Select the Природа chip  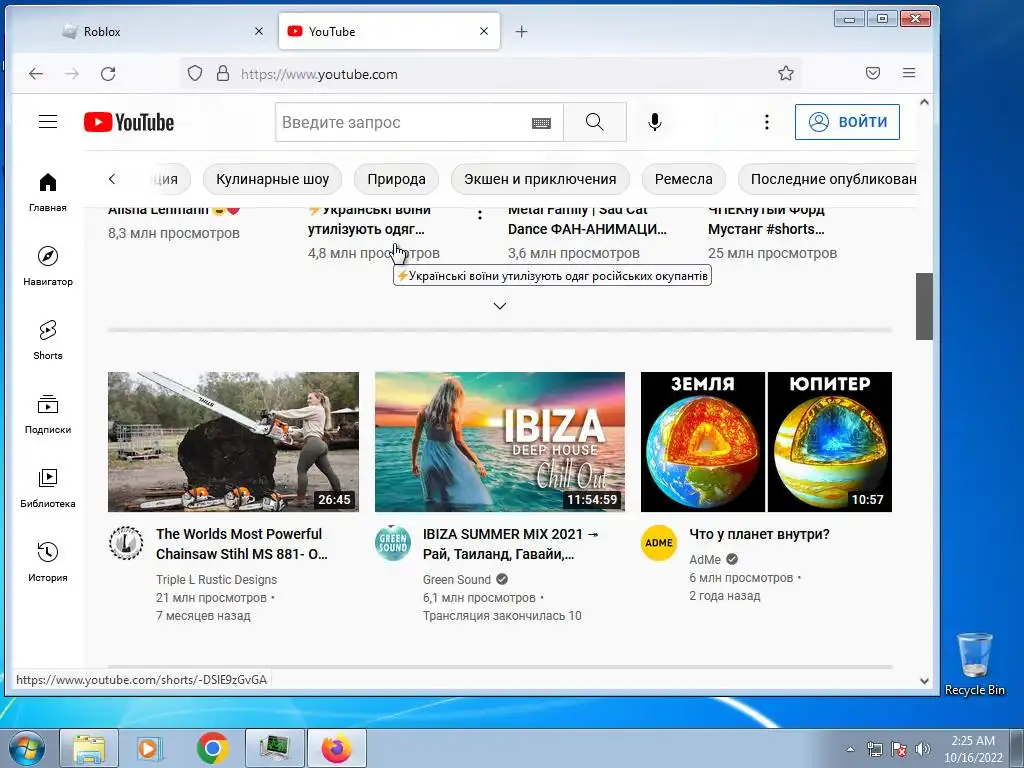(396, 179)
